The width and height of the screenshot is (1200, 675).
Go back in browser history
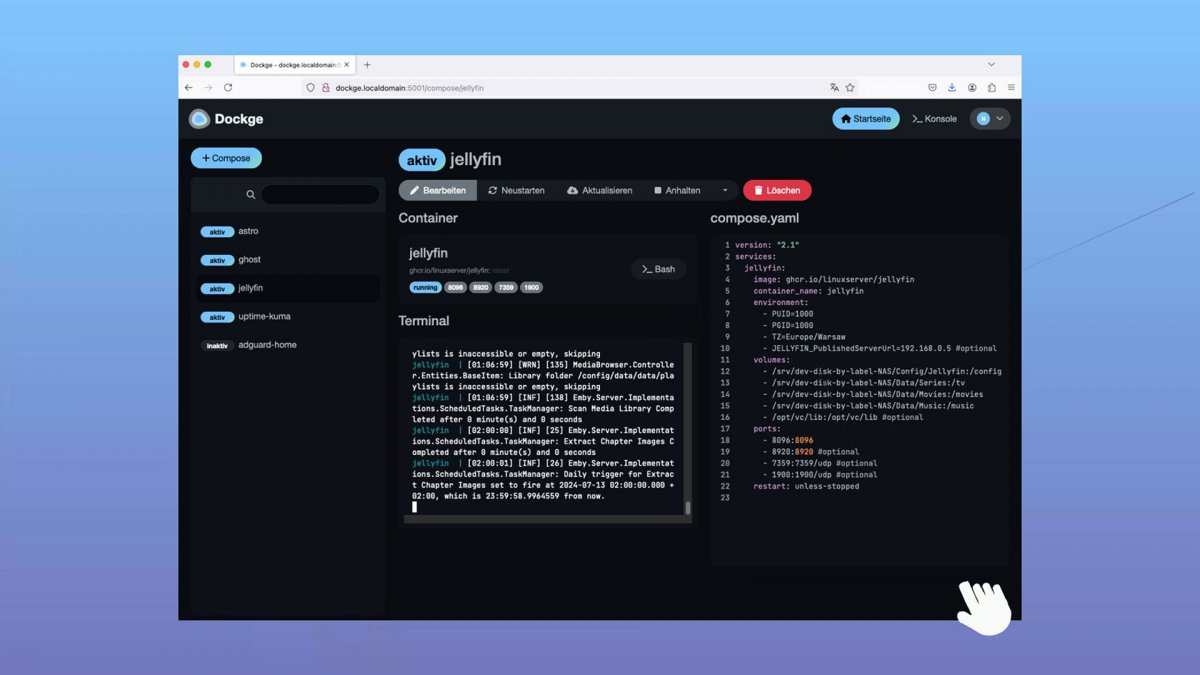coord(188,88)
